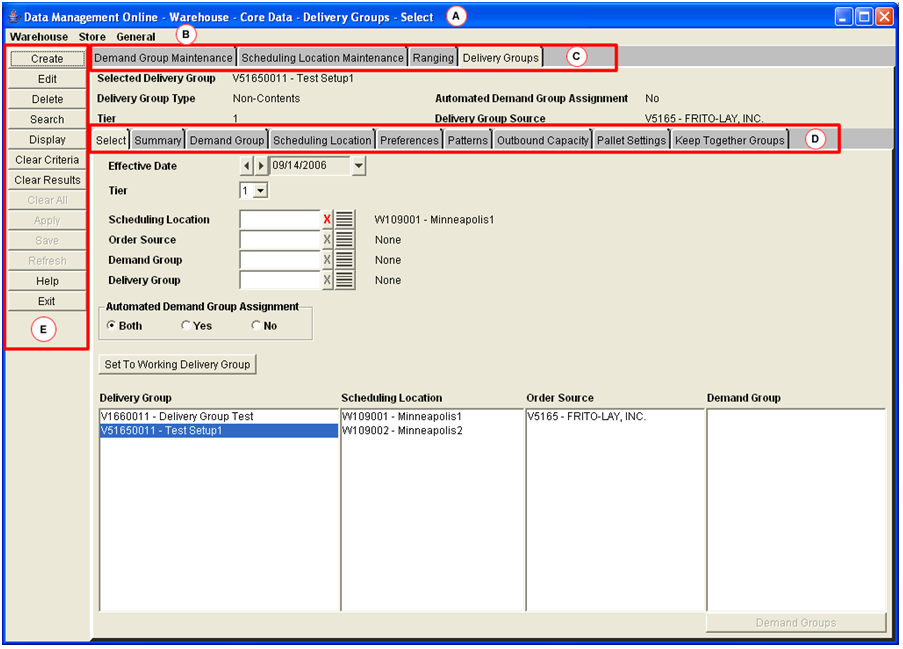Select V1660011 - Delivery Group Test row
This screenshot has width=903, height=649.
tap(219, 416)
